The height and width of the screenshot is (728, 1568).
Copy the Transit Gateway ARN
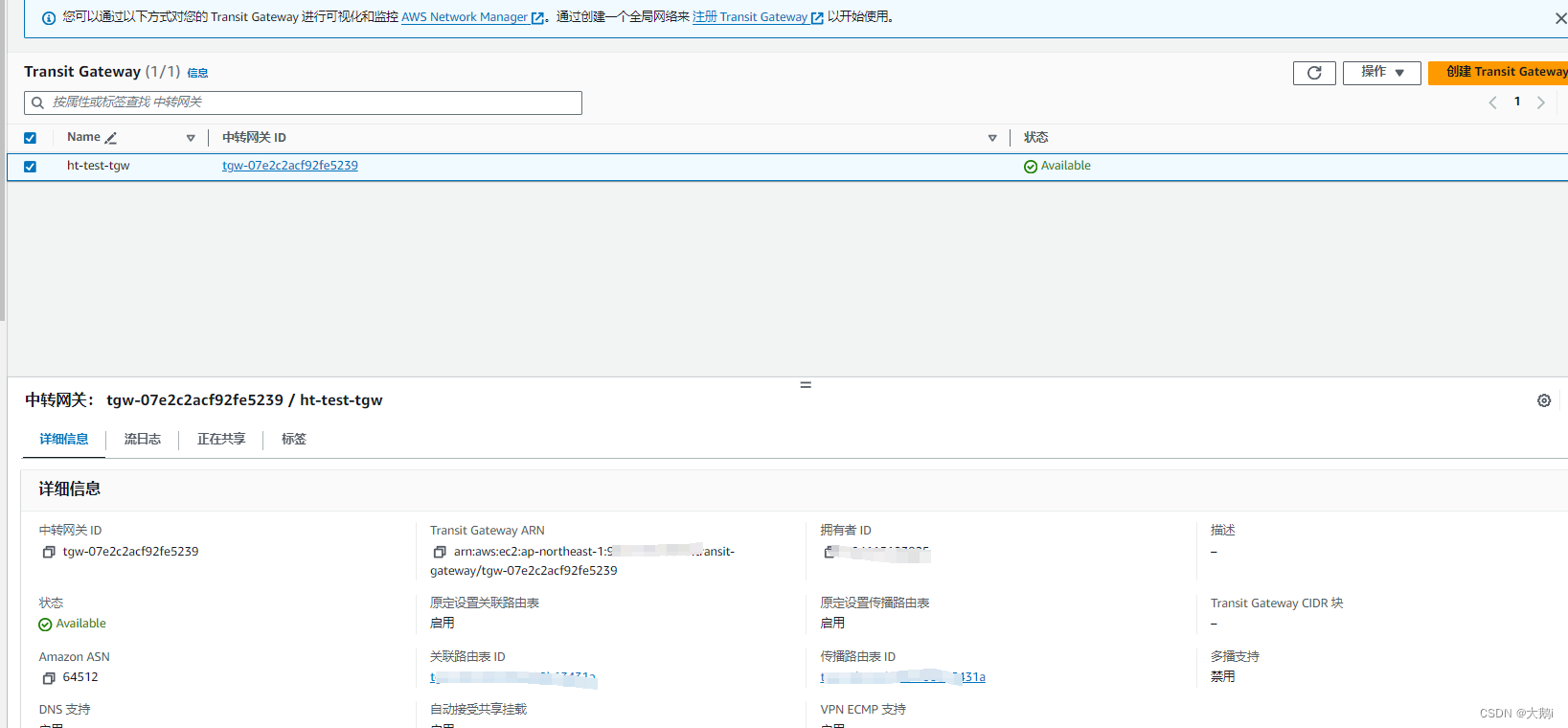point(440,552)
